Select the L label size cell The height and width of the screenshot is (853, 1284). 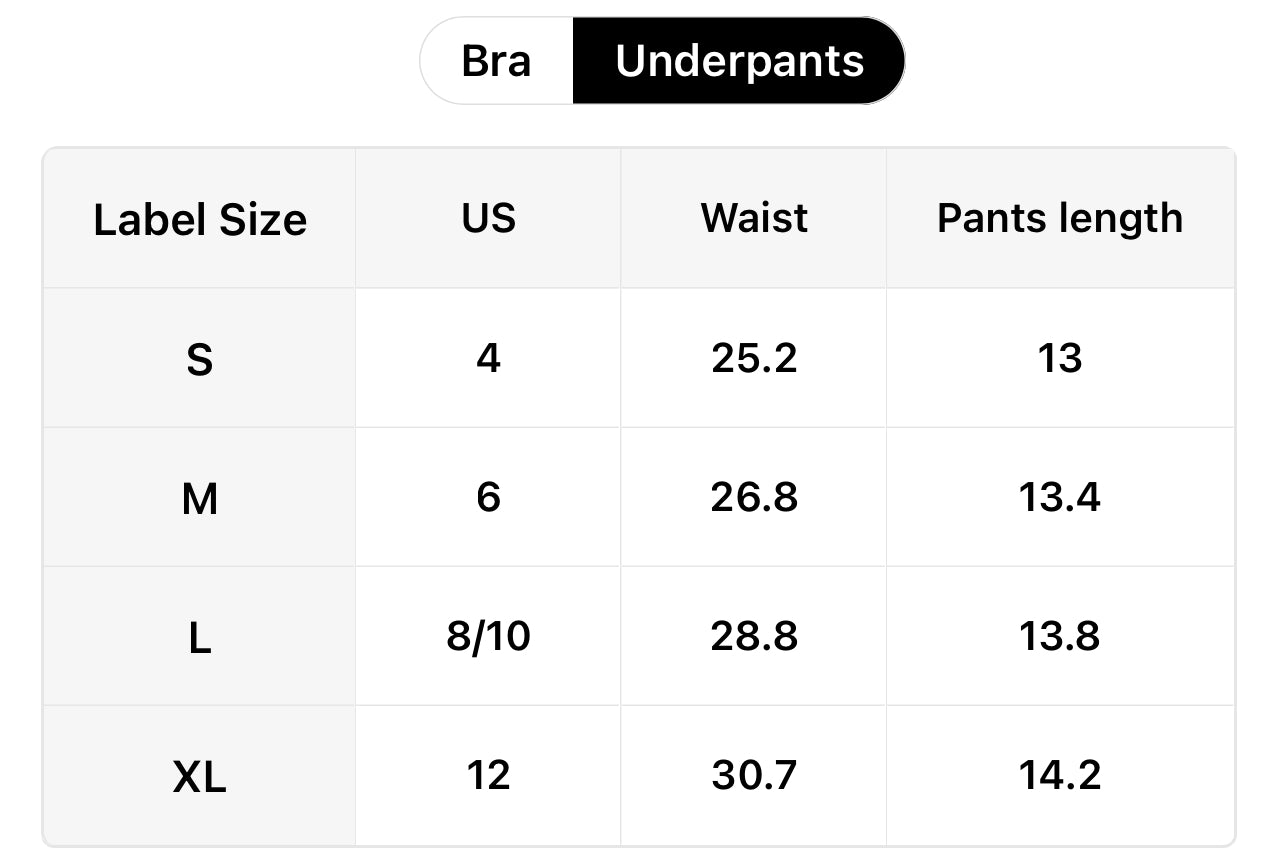(x=200, y=637)
